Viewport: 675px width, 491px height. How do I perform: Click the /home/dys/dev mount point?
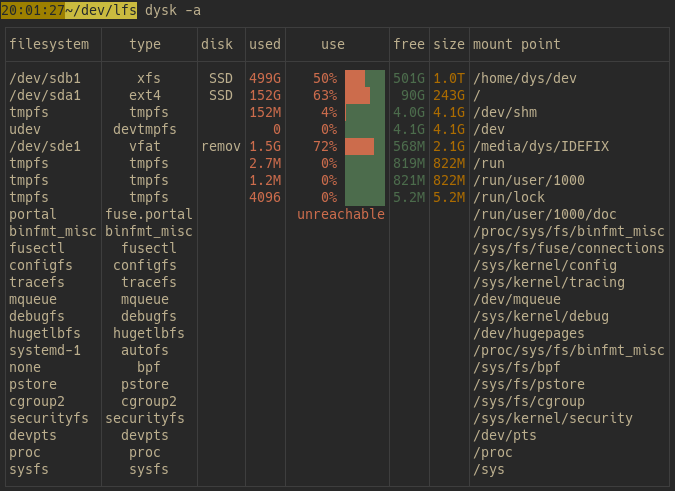coord(525,78)
